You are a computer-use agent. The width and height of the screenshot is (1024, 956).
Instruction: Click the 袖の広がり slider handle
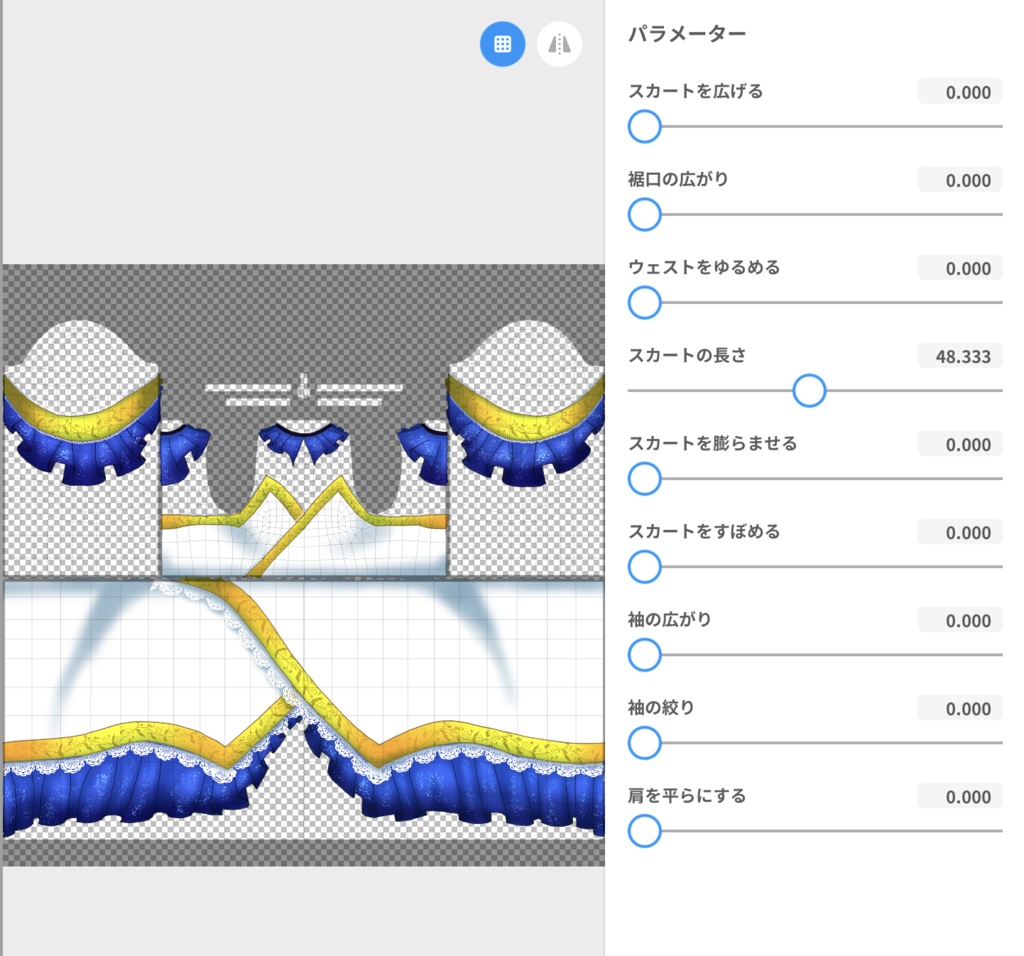645,654
